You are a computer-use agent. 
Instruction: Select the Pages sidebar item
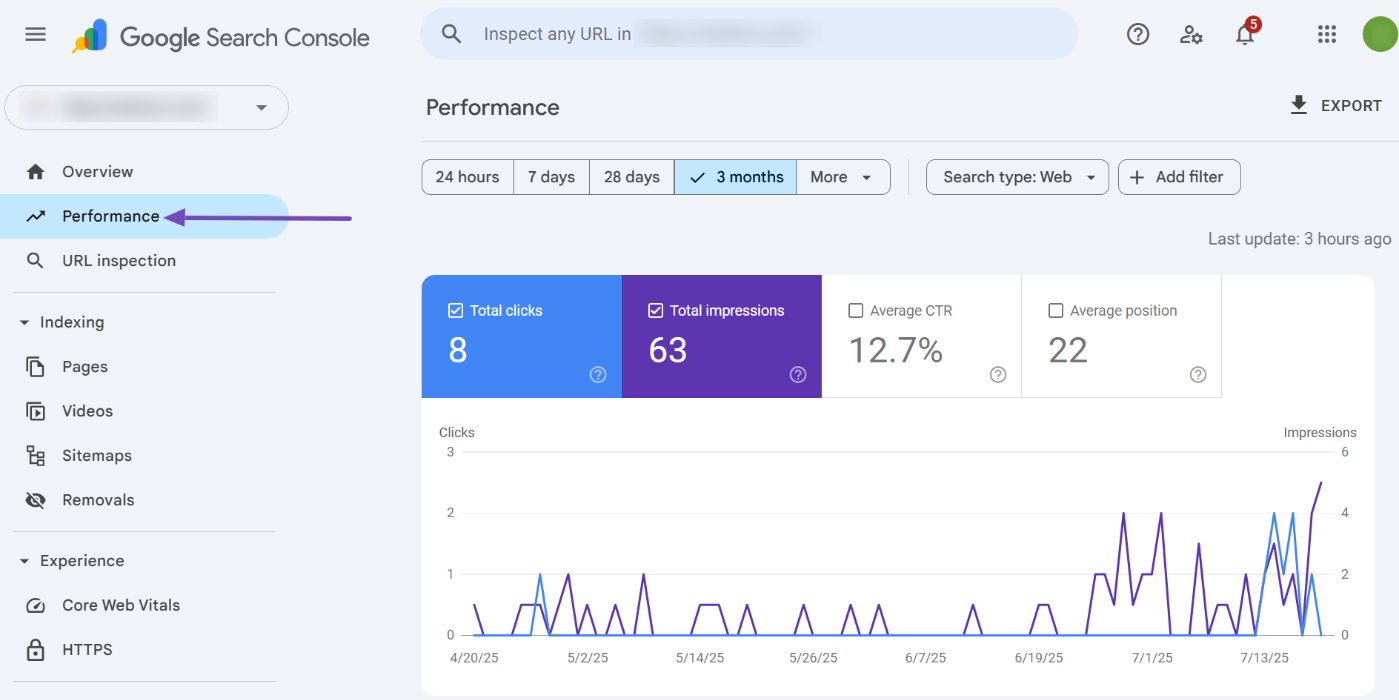coord(86,366)
